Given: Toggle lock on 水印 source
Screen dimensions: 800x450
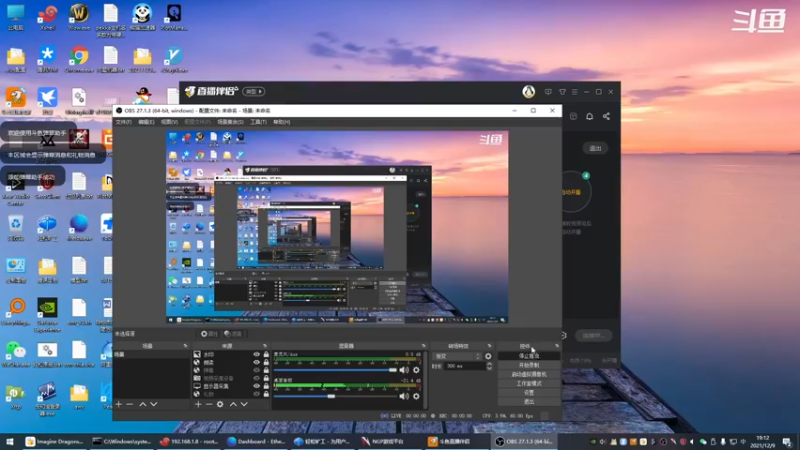Looking at the screenshot, I should [266, 354].
